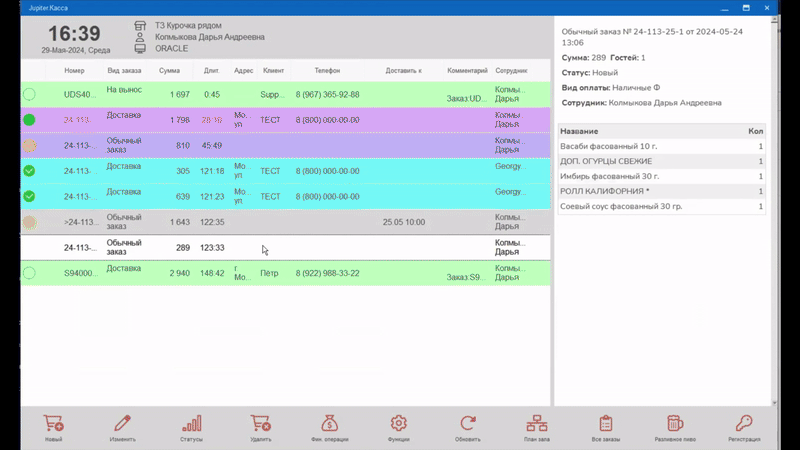Toggle solid green circle of 1 798 order
This screenshot has width=800, height=450.
pos(30,120)
